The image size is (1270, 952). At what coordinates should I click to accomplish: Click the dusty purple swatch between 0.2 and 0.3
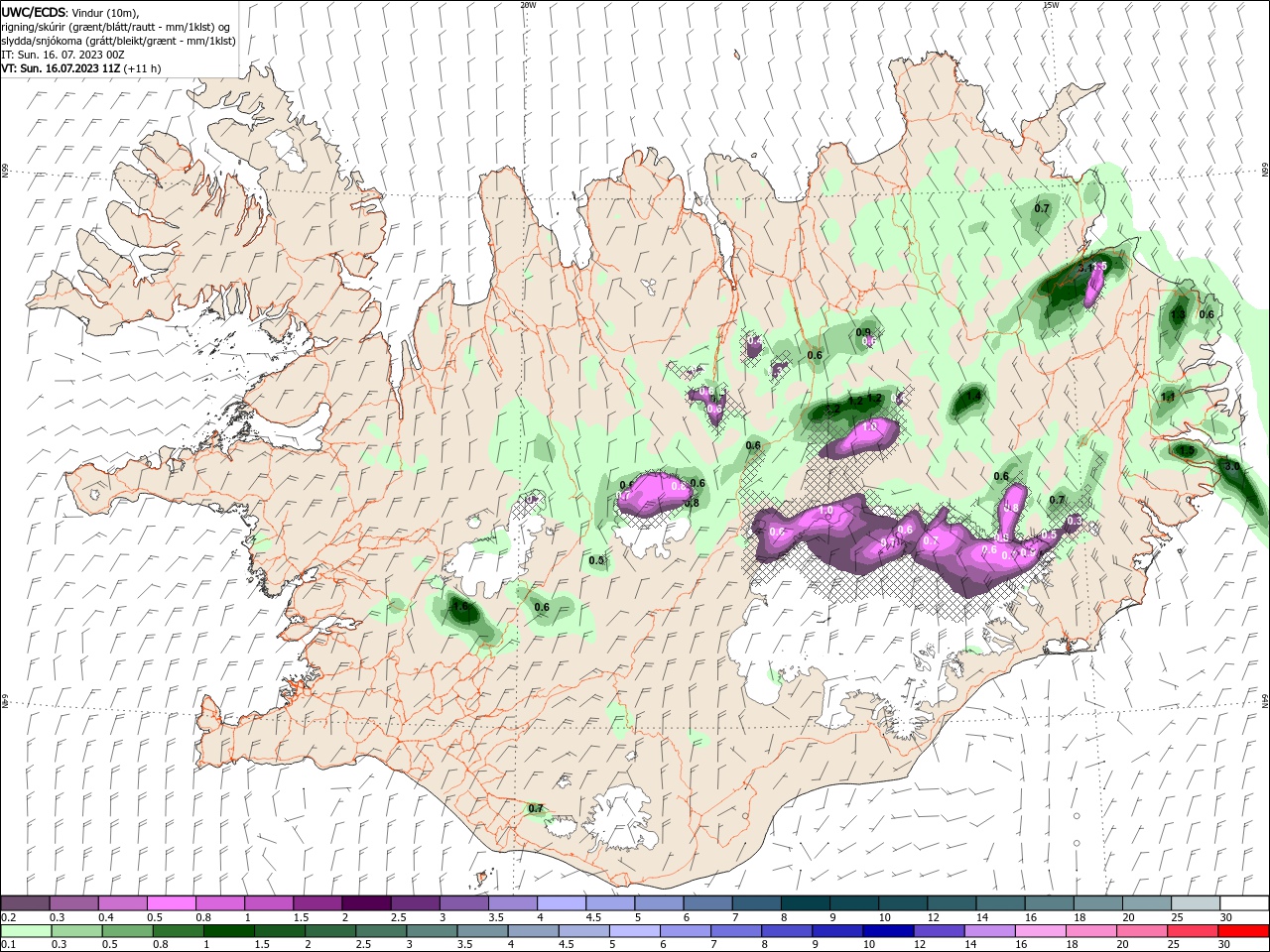pyautogui.click(x=25, y=903)
